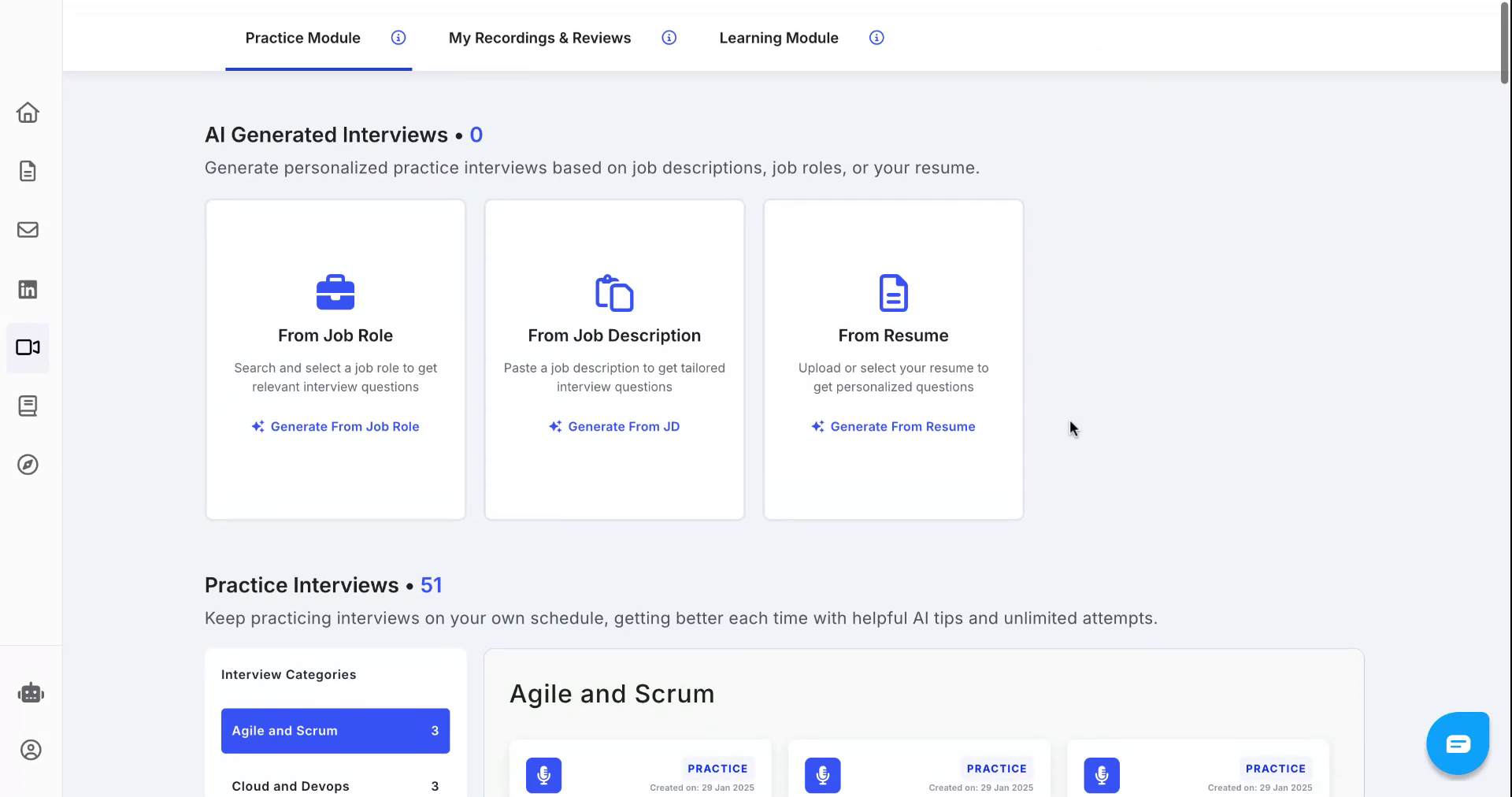Select the document/resume icon in sidebar
Screen dimensions: 1512x797
28,171
